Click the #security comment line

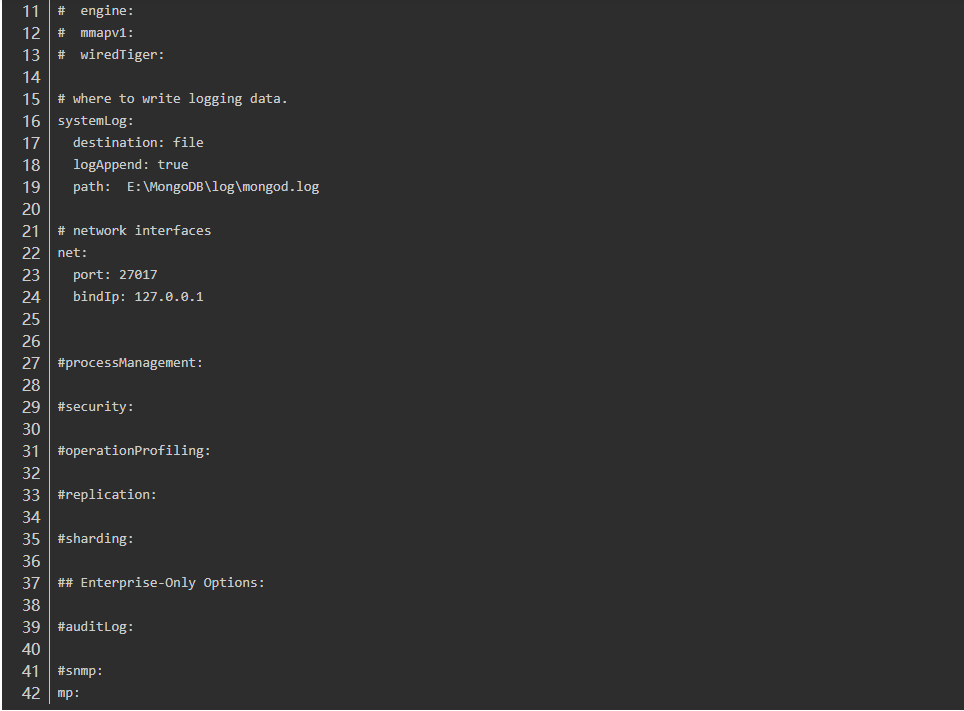tap(95, 407)
